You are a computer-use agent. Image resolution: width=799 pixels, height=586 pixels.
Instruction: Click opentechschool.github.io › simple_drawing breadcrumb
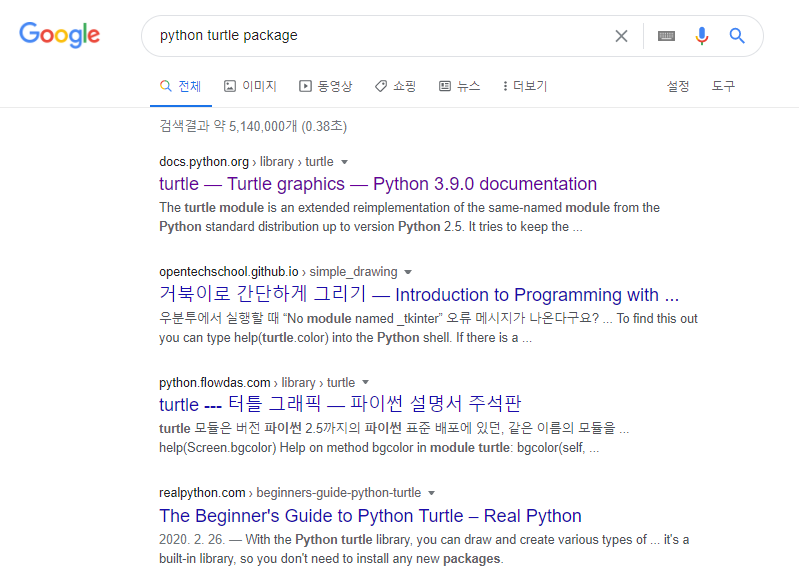coord(278,272)
